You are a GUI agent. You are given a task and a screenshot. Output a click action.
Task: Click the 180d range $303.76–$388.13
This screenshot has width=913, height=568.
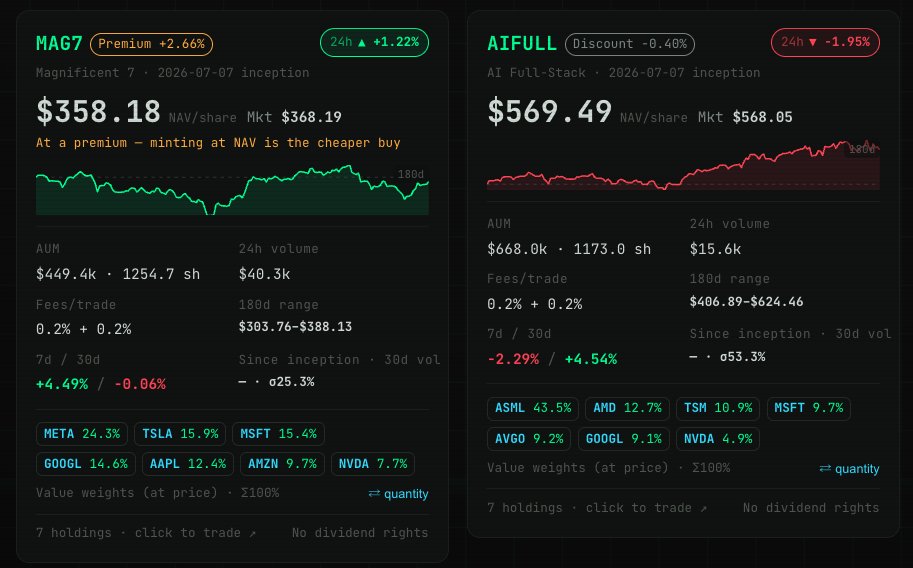tap(295, 327)
